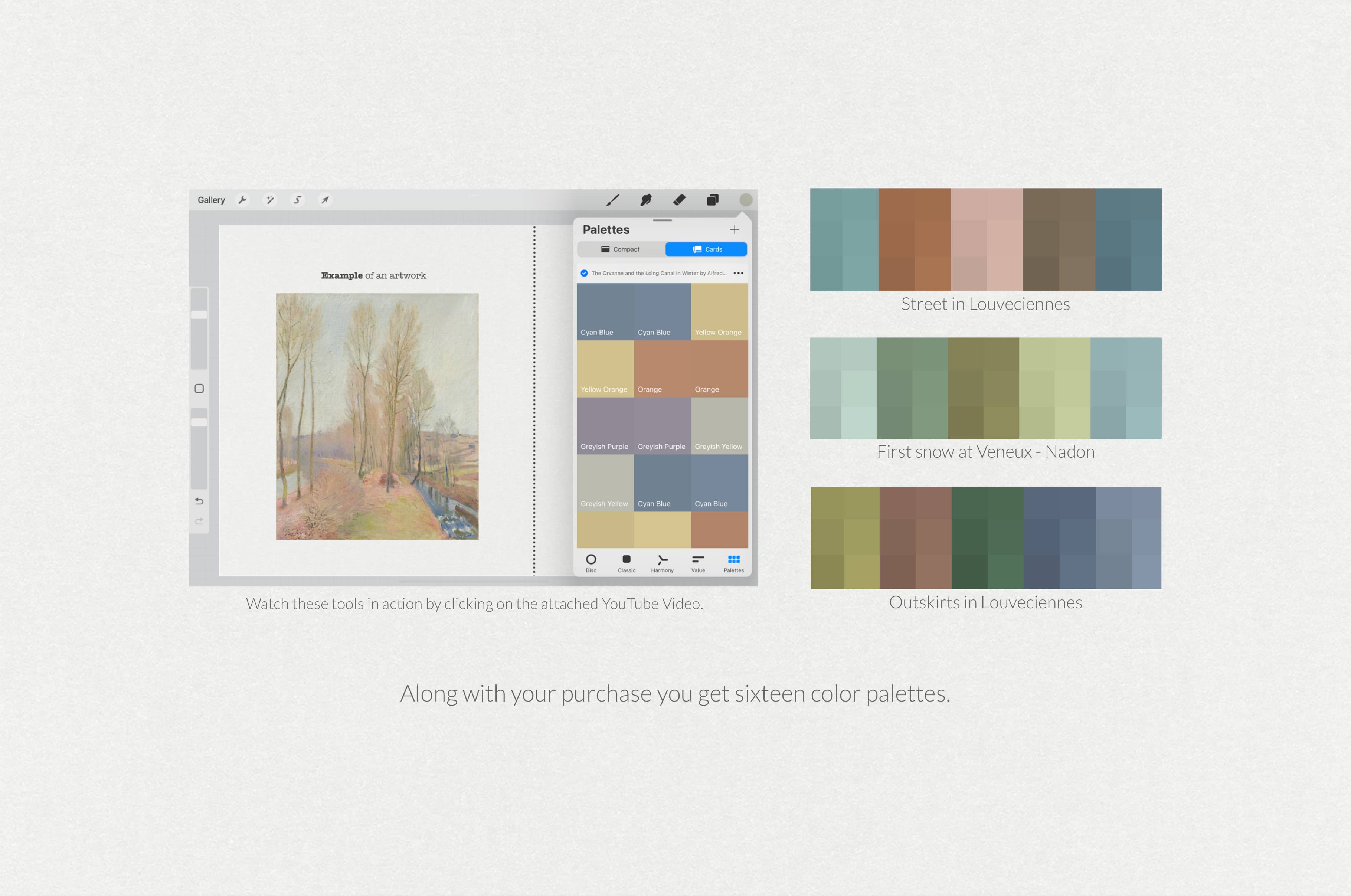Viewport: 1351px width, 896px height.
Task: Open the Selection tool
Action: pos(298,199)
